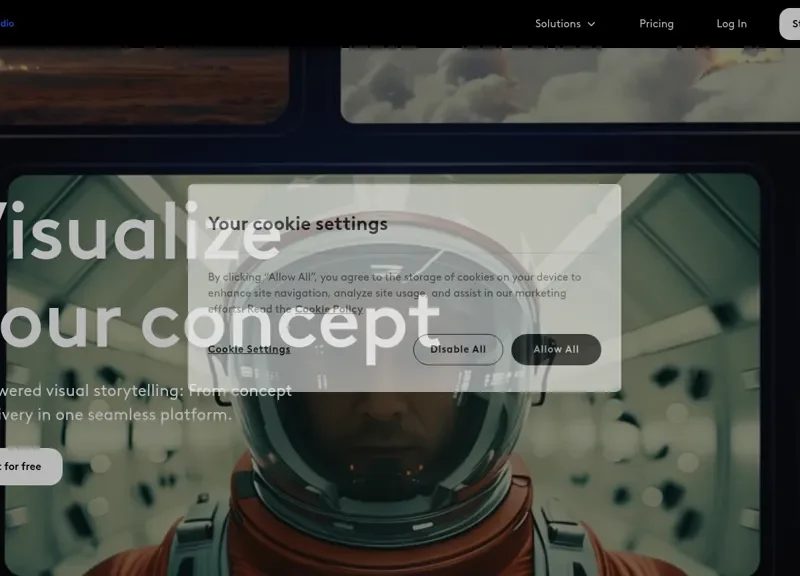Click the cloudy sky thumbnail image

tap(570, 85)
